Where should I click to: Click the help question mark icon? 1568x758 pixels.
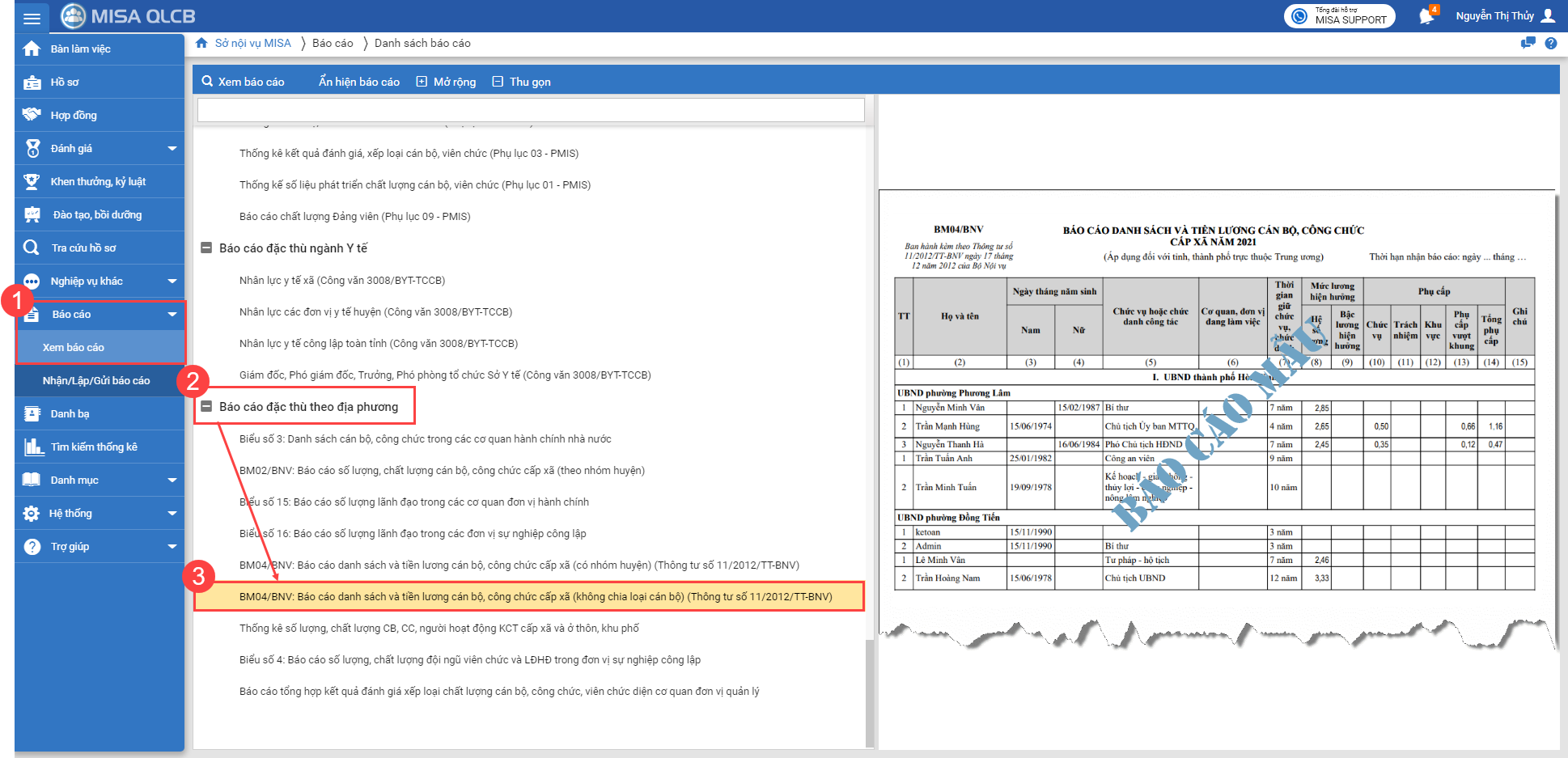tap(1550, 44)
